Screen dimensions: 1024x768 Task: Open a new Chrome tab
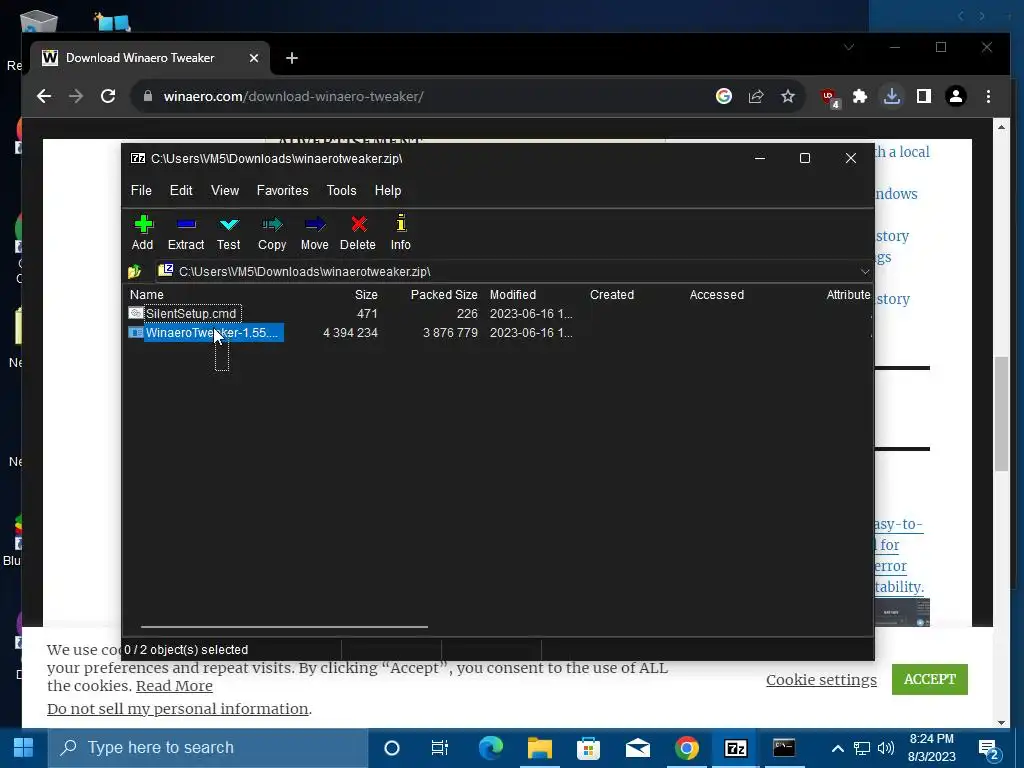tap(292, 58)
